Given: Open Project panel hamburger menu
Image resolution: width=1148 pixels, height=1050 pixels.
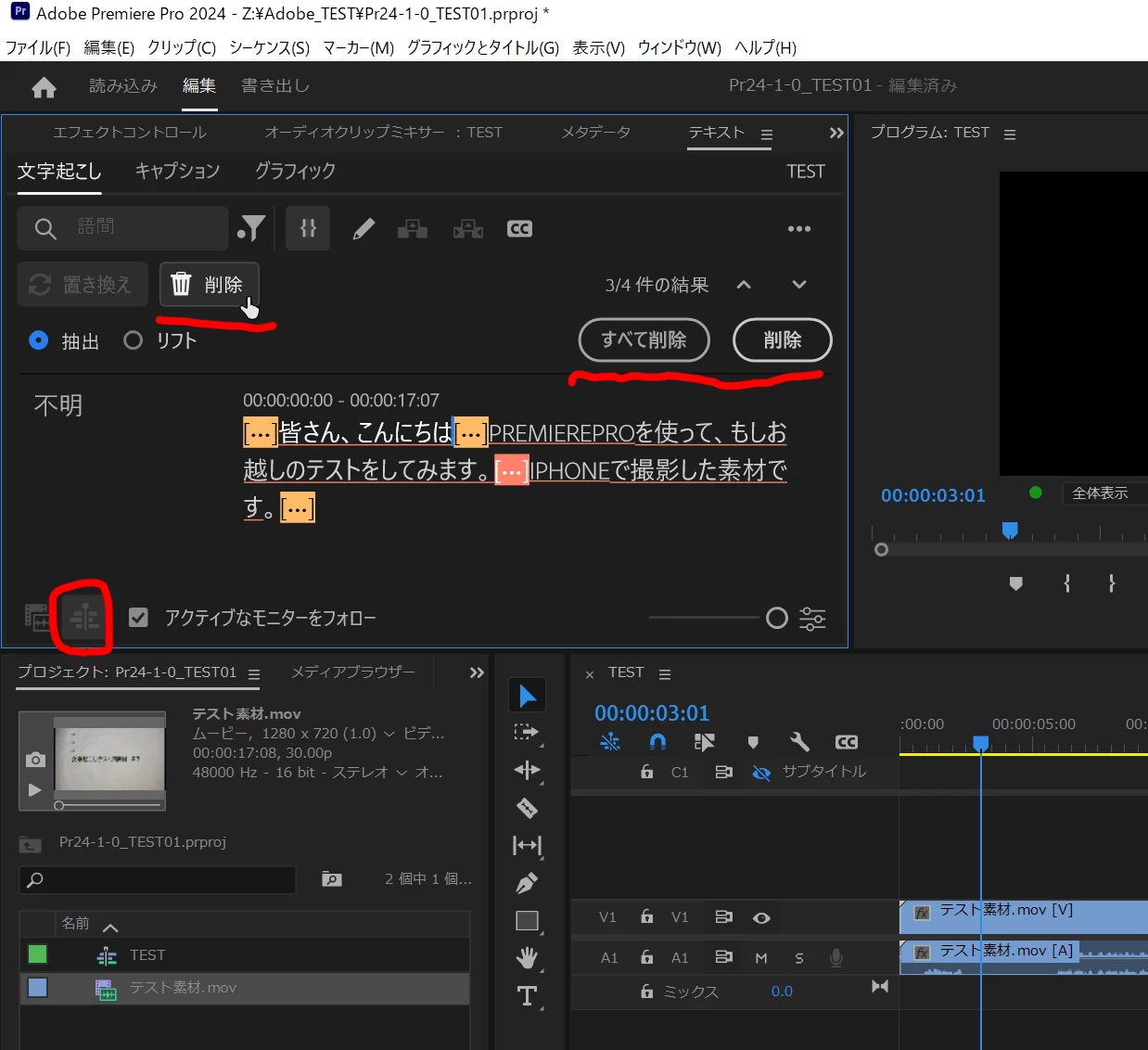Looking at the screenshot, I should pos(254,674).
